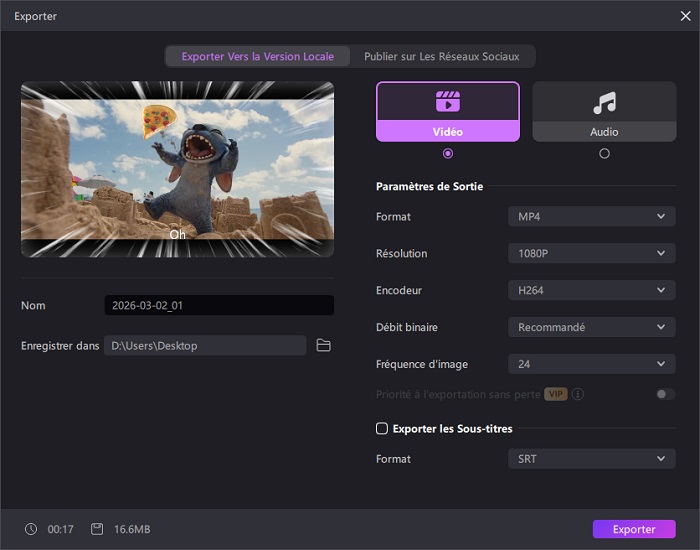700x550 pixels.
Task: Click the Résolution label
Action: click(x=401, y=253)
